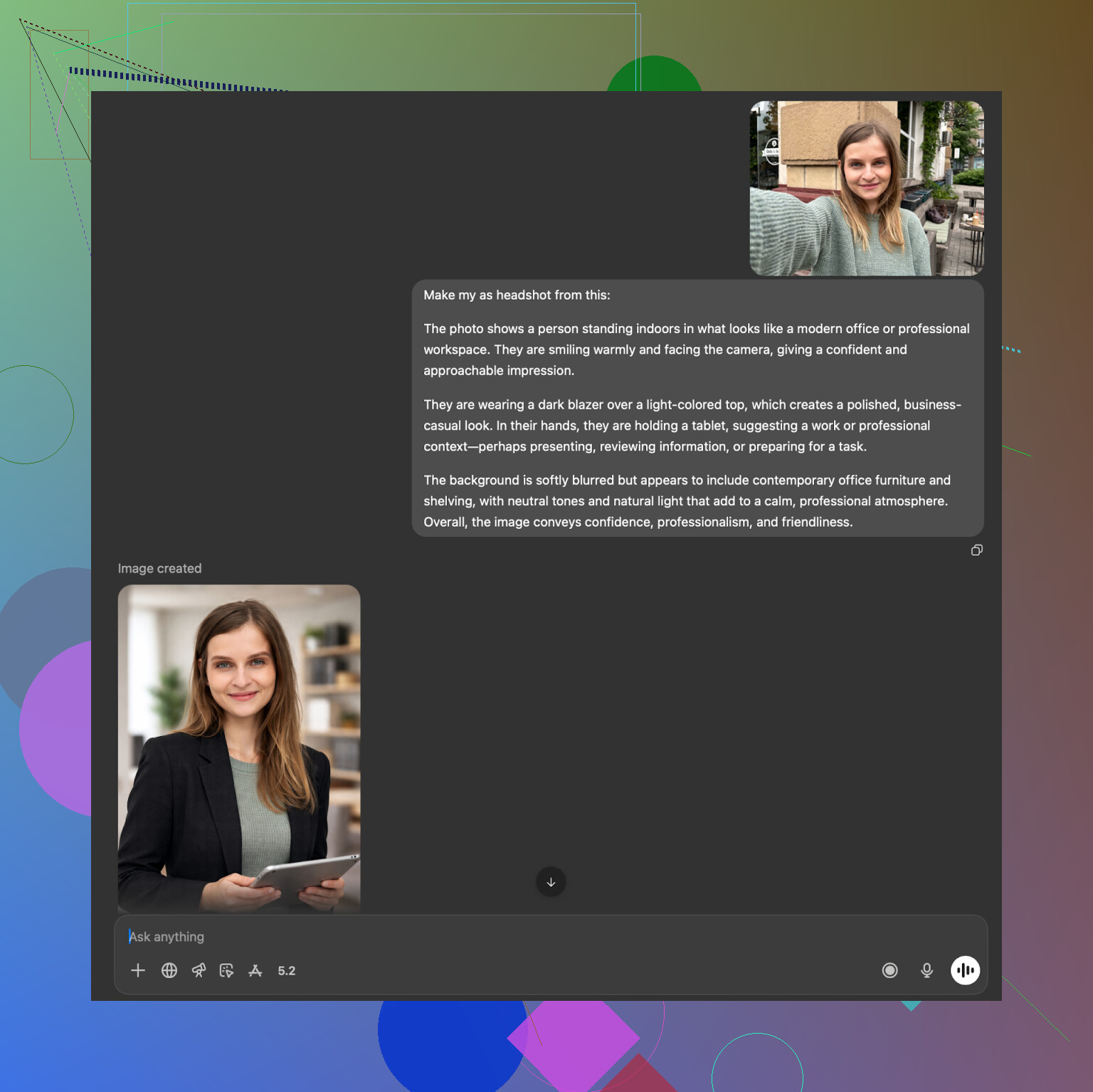1093x1092 pixels.
Task: Click the image creation tool icon
Action: click(x=227, y=970)
